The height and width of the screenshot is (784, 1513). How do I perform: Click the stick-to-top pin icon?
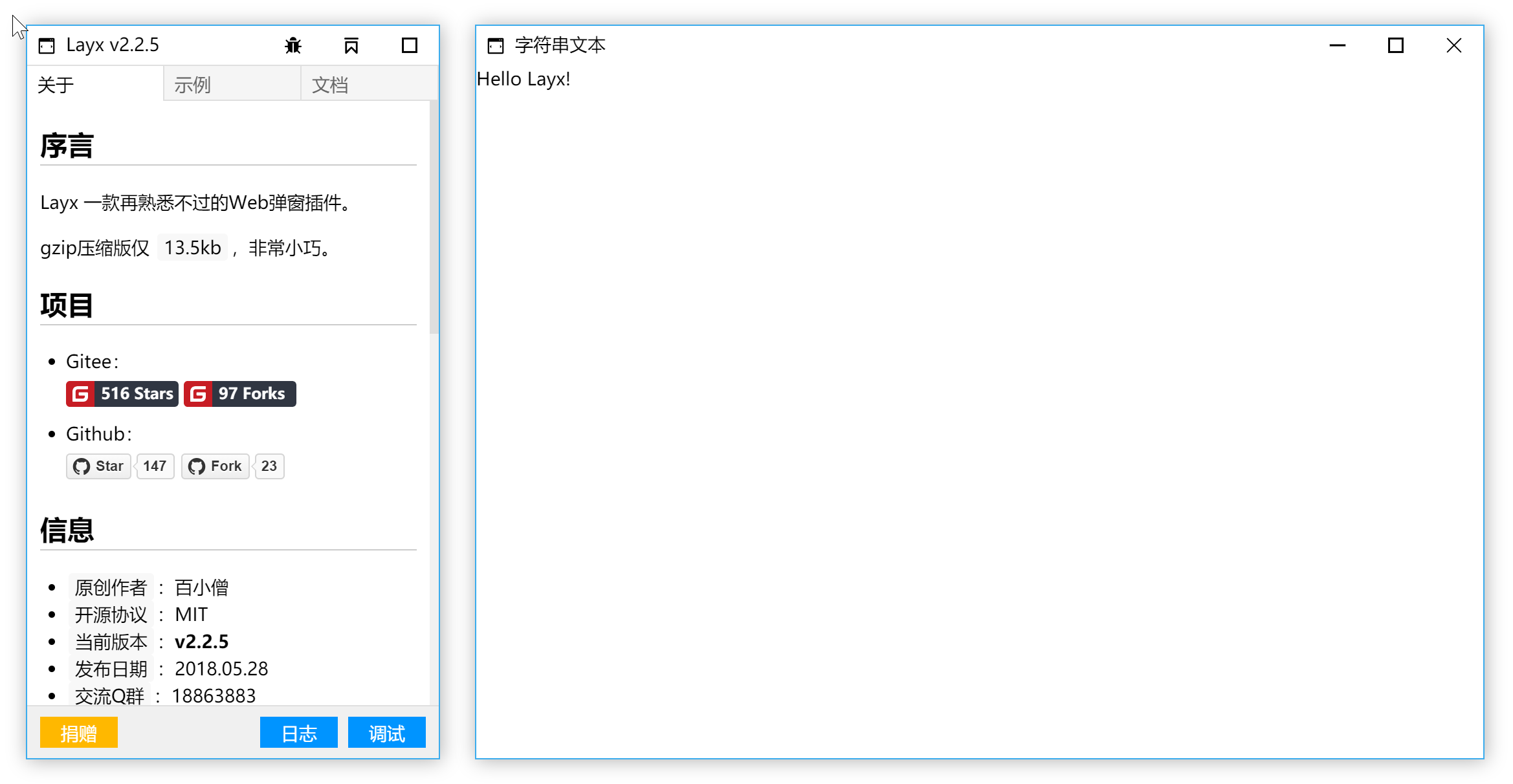(351, 45)
